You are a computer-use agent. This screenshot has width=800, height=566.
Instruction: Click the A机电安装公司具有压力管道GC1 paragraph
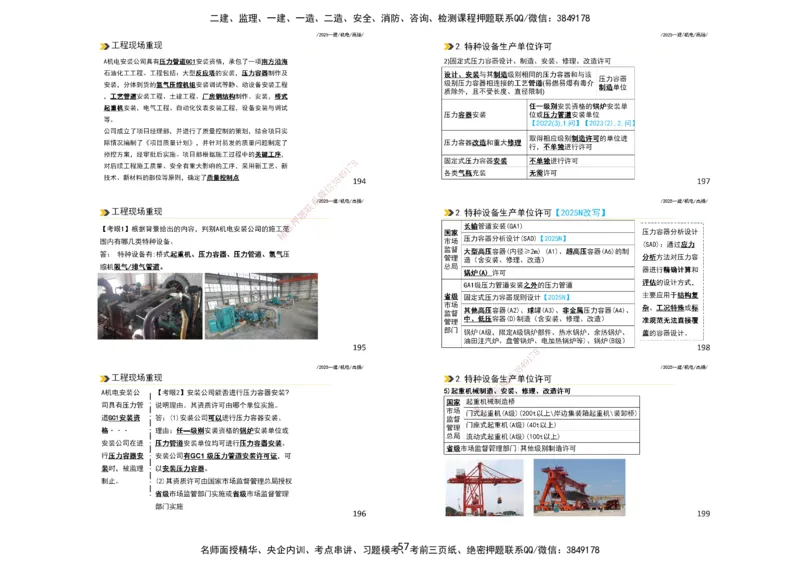click(196, 90)
